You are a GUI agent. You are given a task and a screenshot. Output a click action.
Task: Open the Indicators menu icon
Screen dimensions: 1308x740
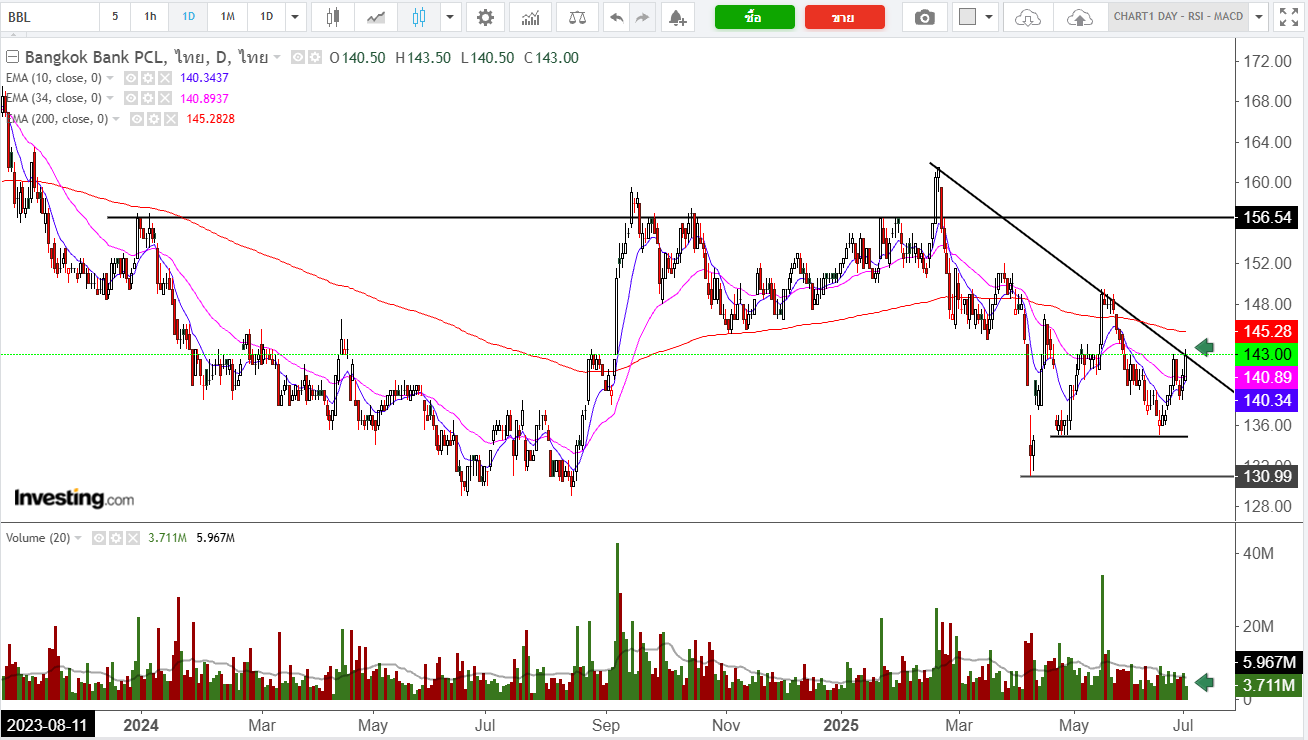531,17
